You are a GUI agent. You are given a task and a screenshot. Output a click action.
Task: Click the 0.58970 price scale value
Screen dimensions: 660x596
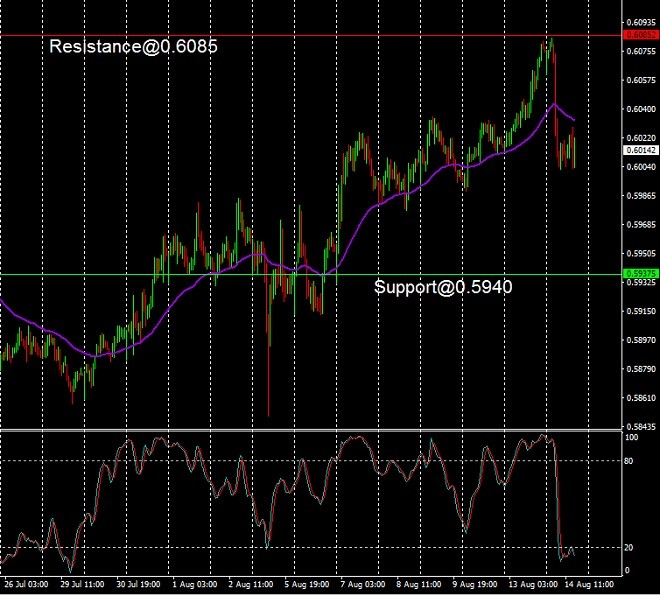[641, 340]
